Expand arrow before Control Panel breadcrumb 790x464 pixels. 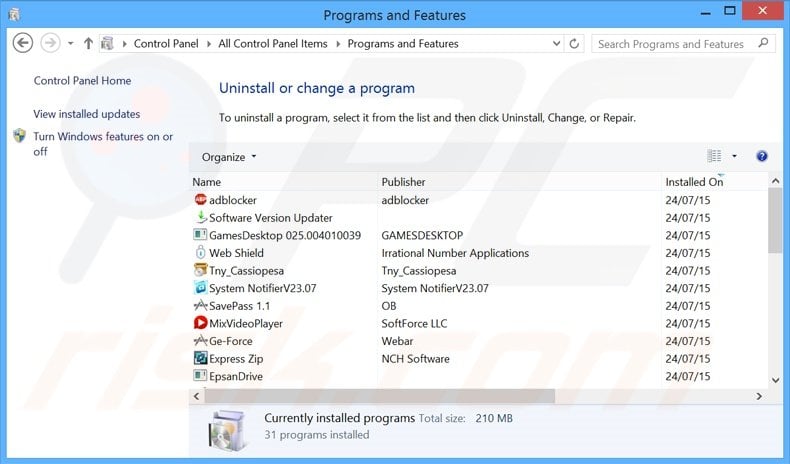tap(124, 44)
